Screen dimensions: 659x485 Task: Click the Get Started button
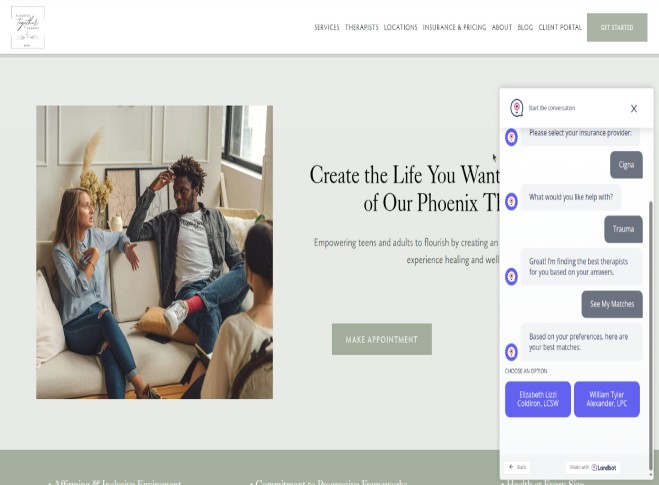(x=617, y=27)
